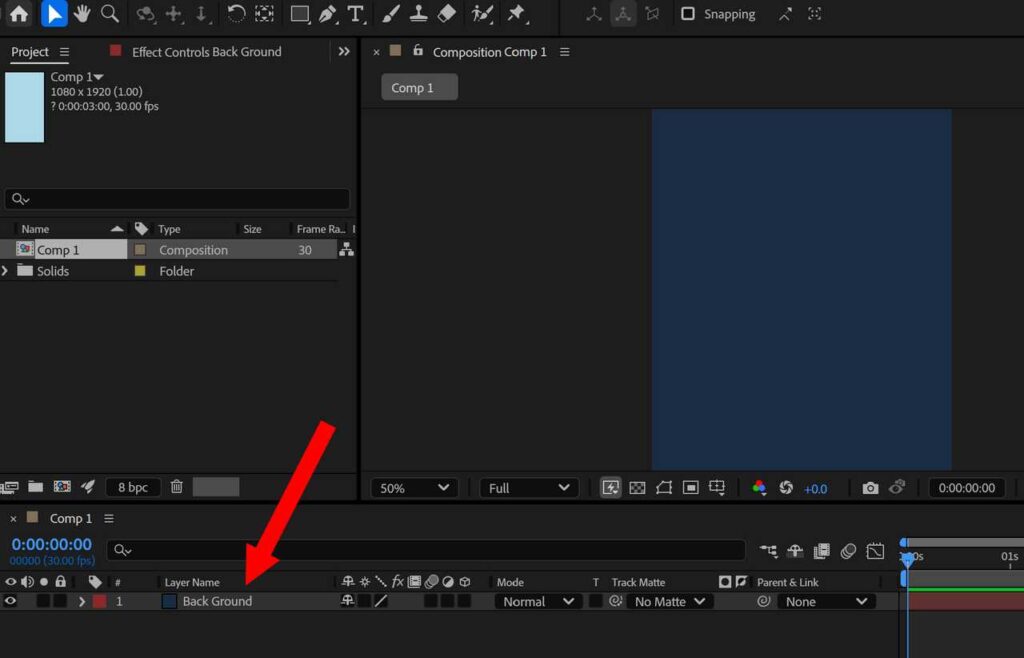Expand the Solids folder

click(x=5, y=270)
